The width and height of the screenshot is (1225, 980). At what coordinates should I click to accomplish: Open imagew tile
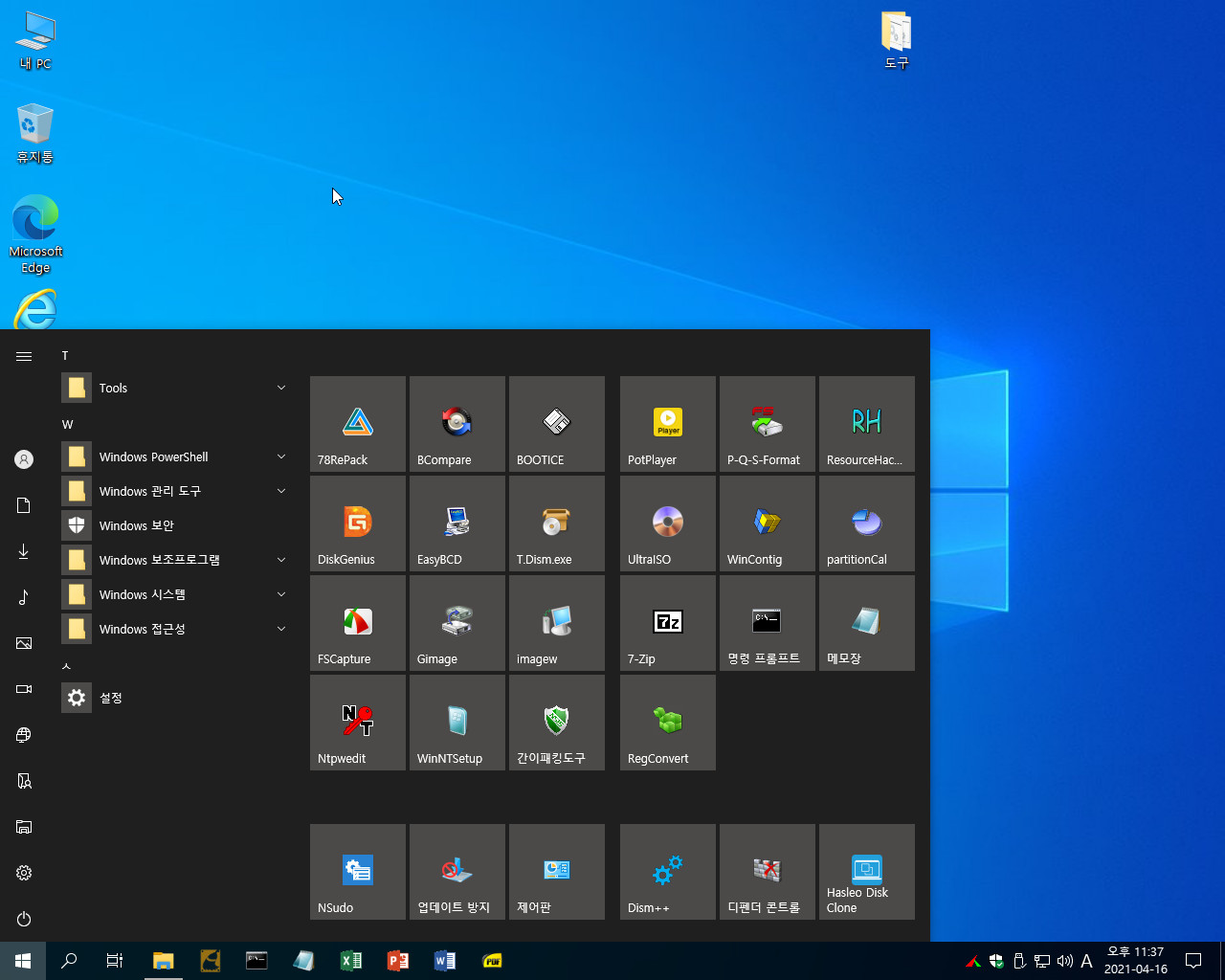557,623
